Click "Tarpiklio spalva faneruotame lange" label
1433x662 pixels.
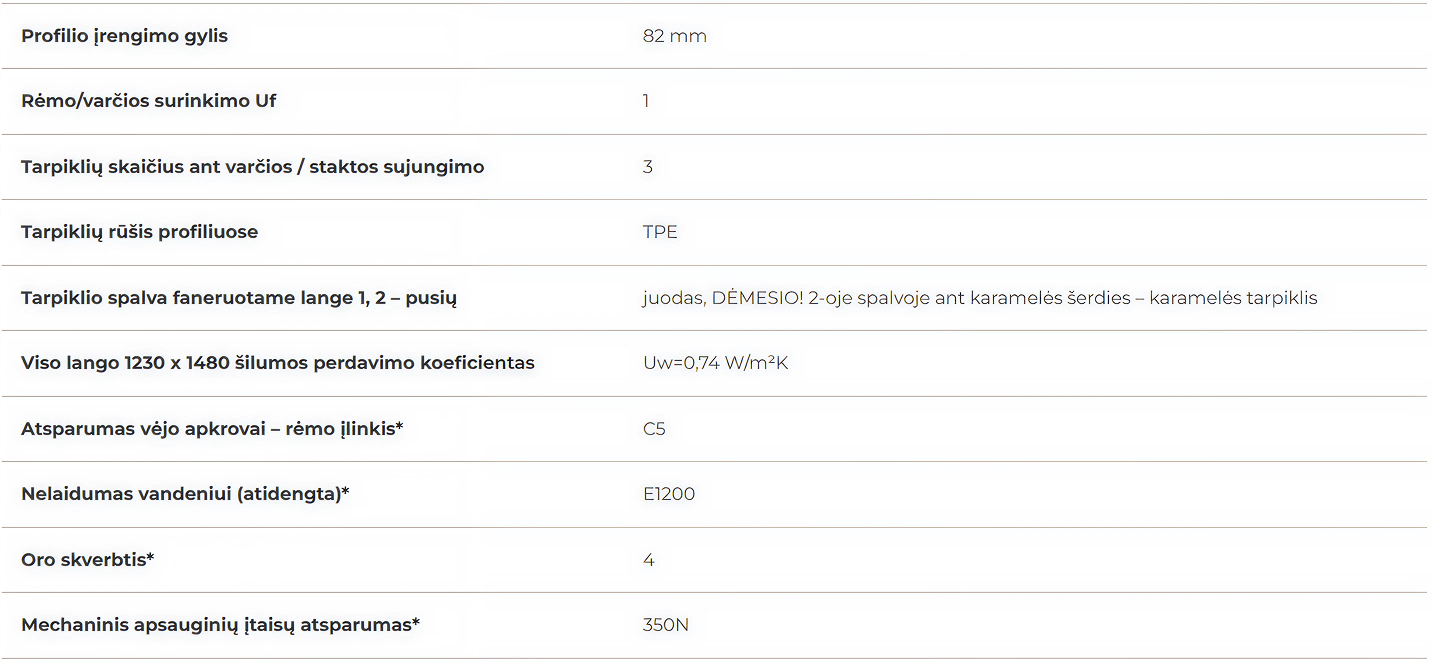coord(238,298)
